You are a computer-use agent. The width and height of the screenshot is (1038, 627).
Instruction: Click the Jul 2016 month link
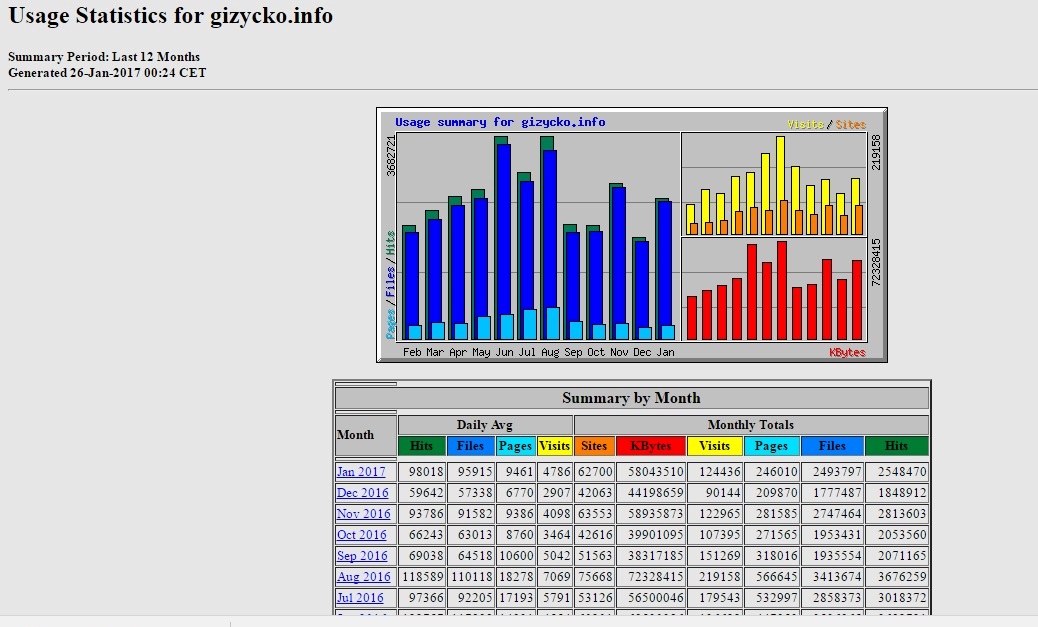click(360, 598)
